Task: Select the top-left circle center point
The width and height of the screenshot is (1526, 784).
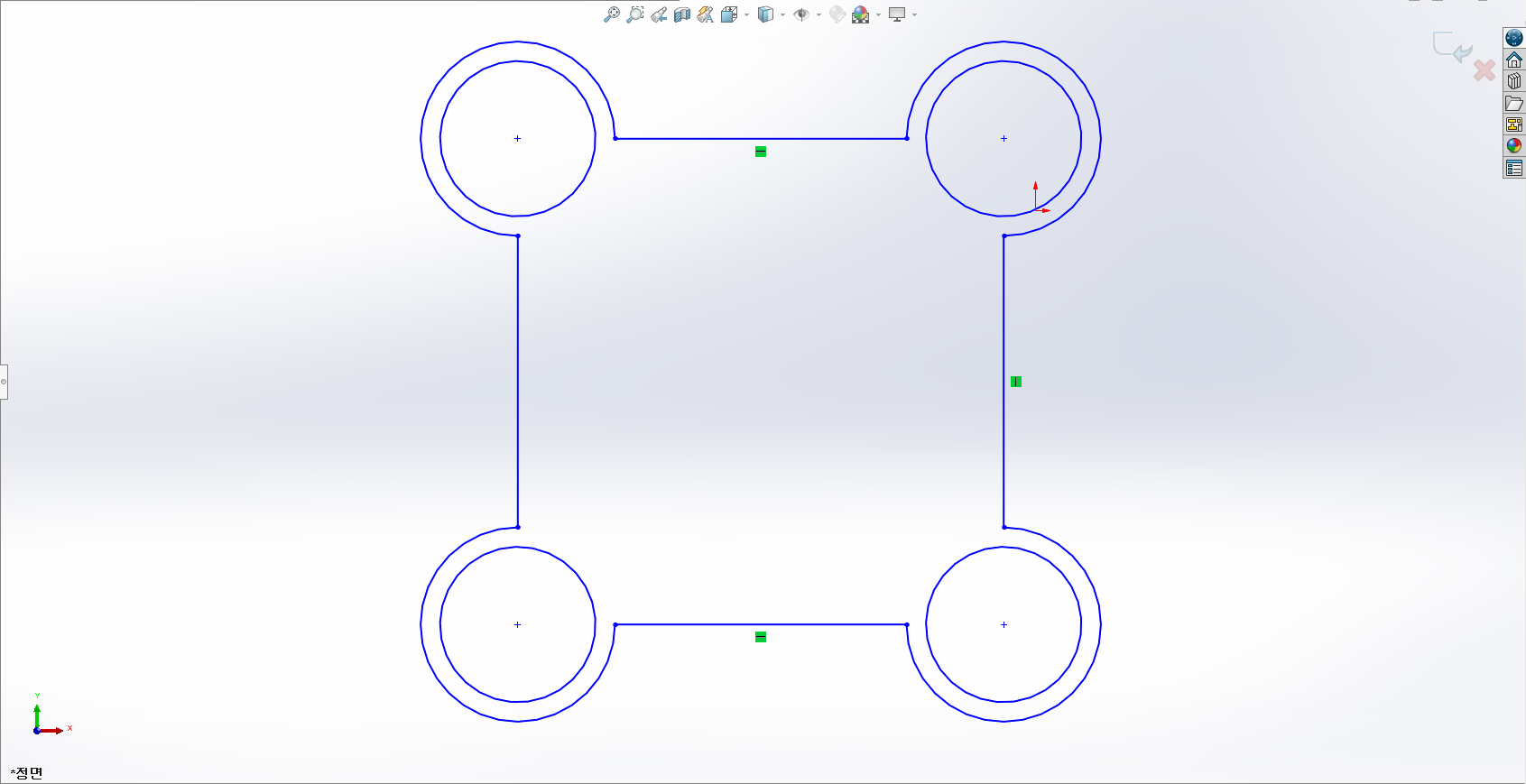Action: point(517,139)
